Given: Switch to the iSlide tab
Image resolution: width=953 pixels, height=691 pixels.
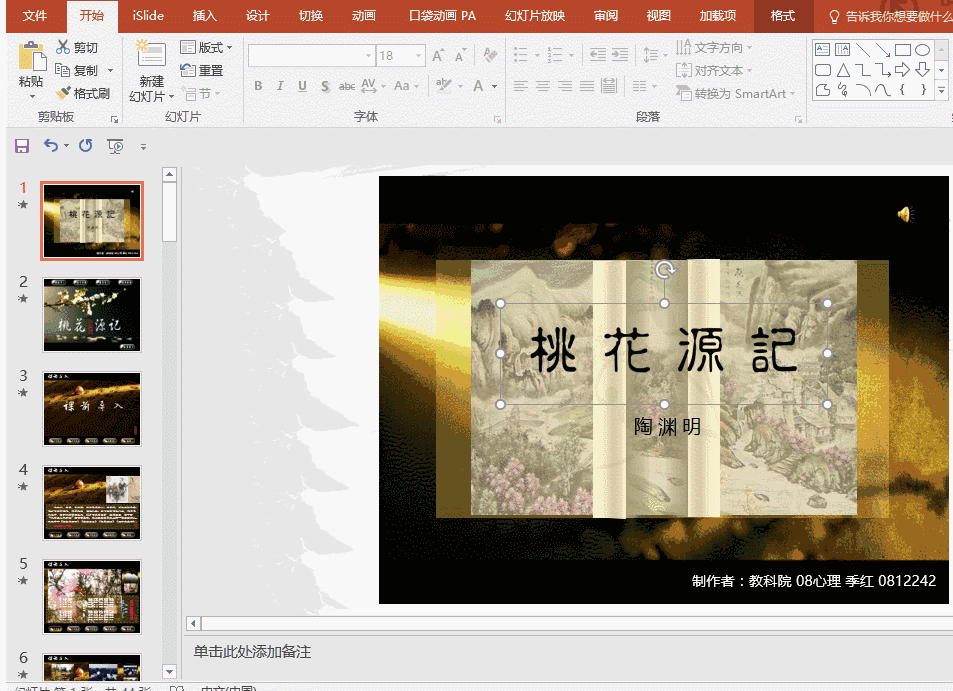Looking at the screenshot, I should click(x=148, y=16).
